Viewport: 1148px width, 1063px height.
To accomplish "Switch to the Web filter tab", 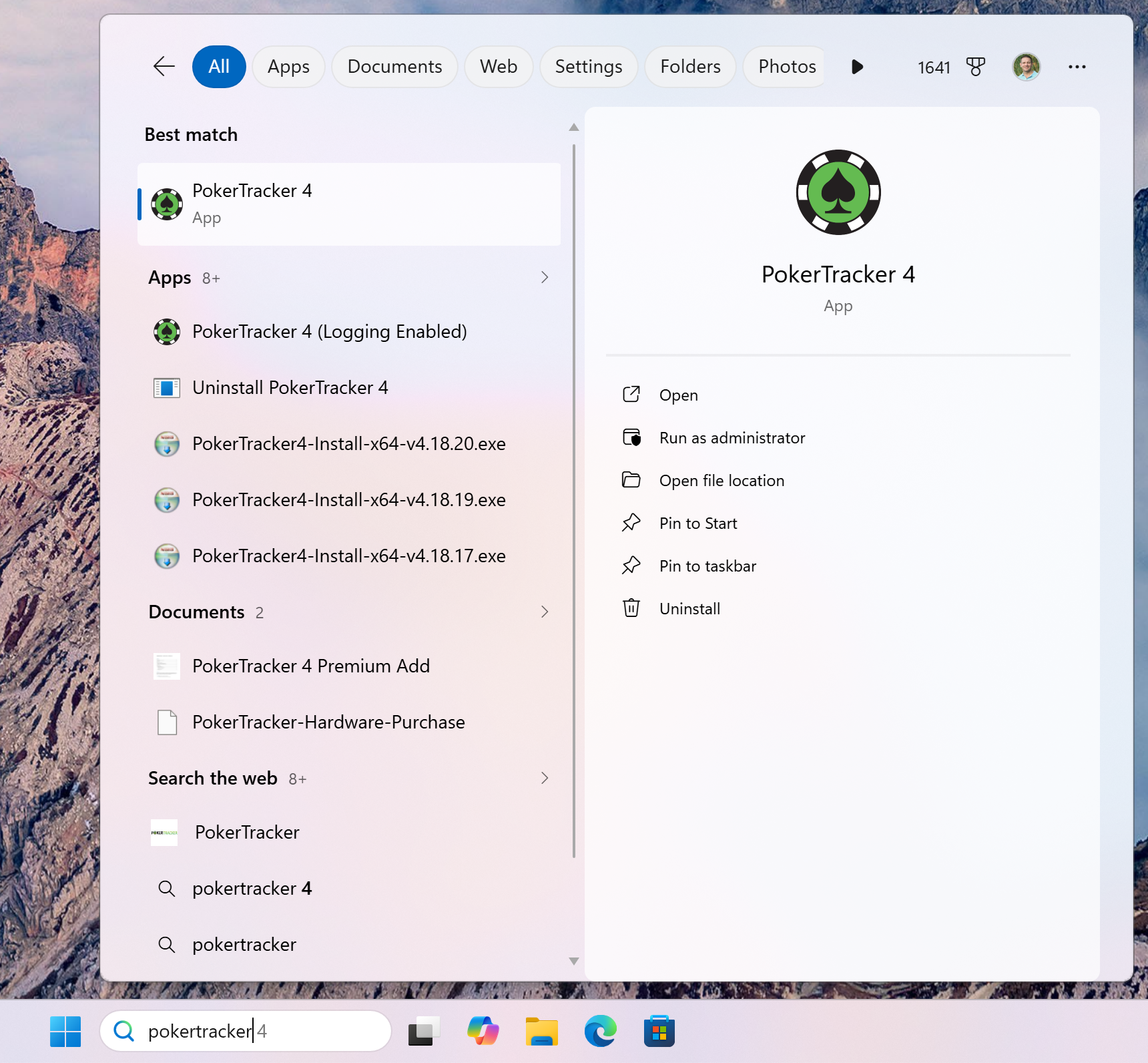I will point(499,67).
